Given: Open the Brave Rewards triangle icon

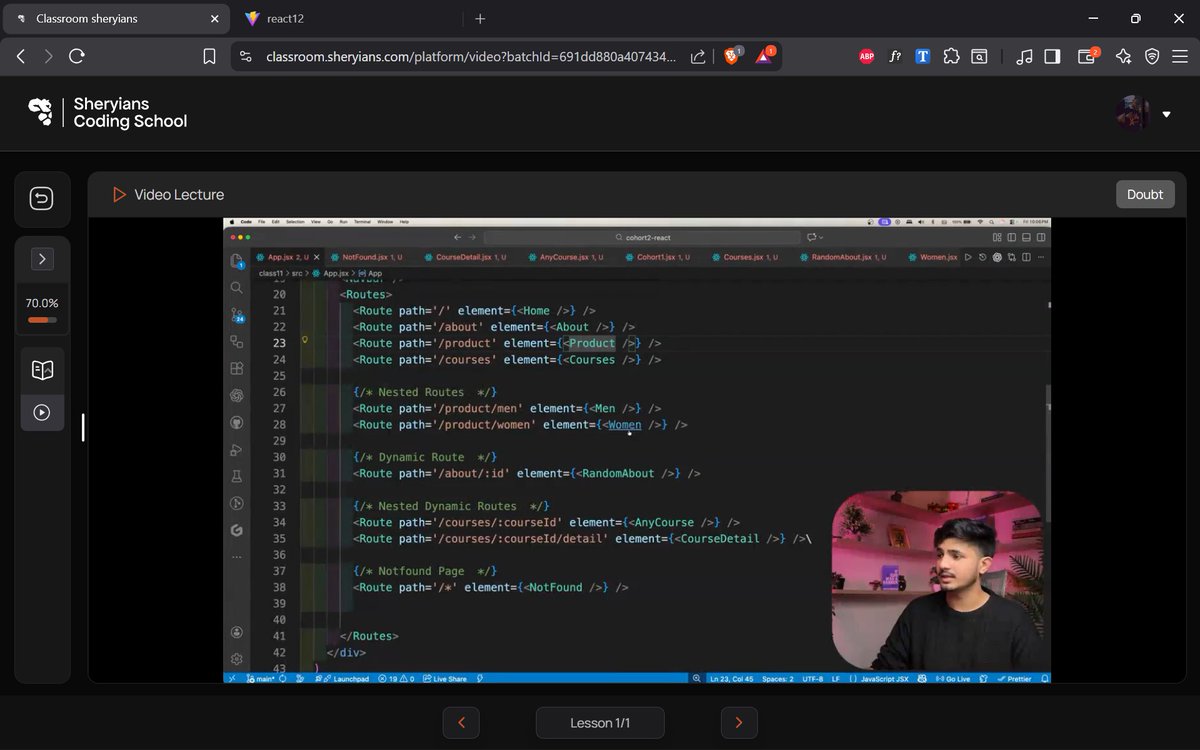Looking at the screenshot, I should click(x=765, y=56).
